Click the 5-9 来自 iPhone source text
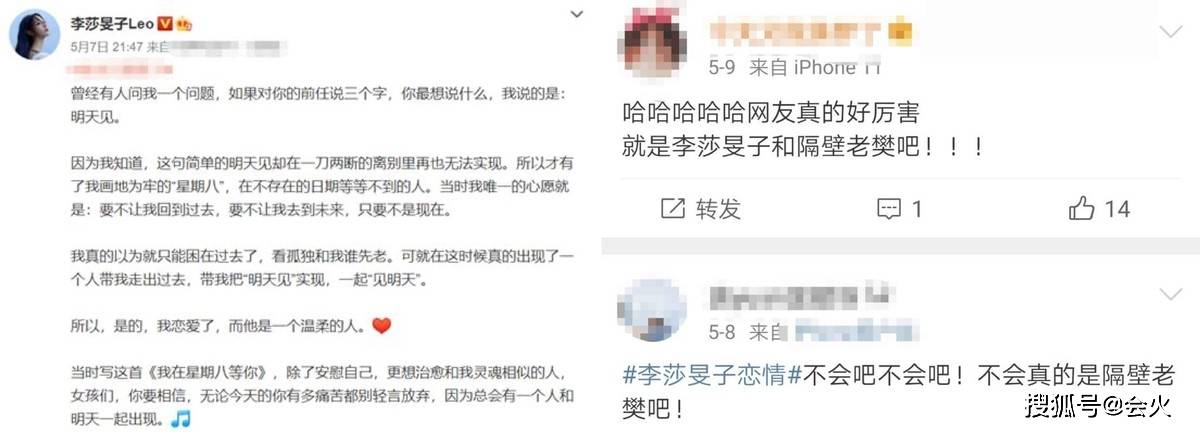The height and width of the screenshot is (432, 1200). (795, 67)
